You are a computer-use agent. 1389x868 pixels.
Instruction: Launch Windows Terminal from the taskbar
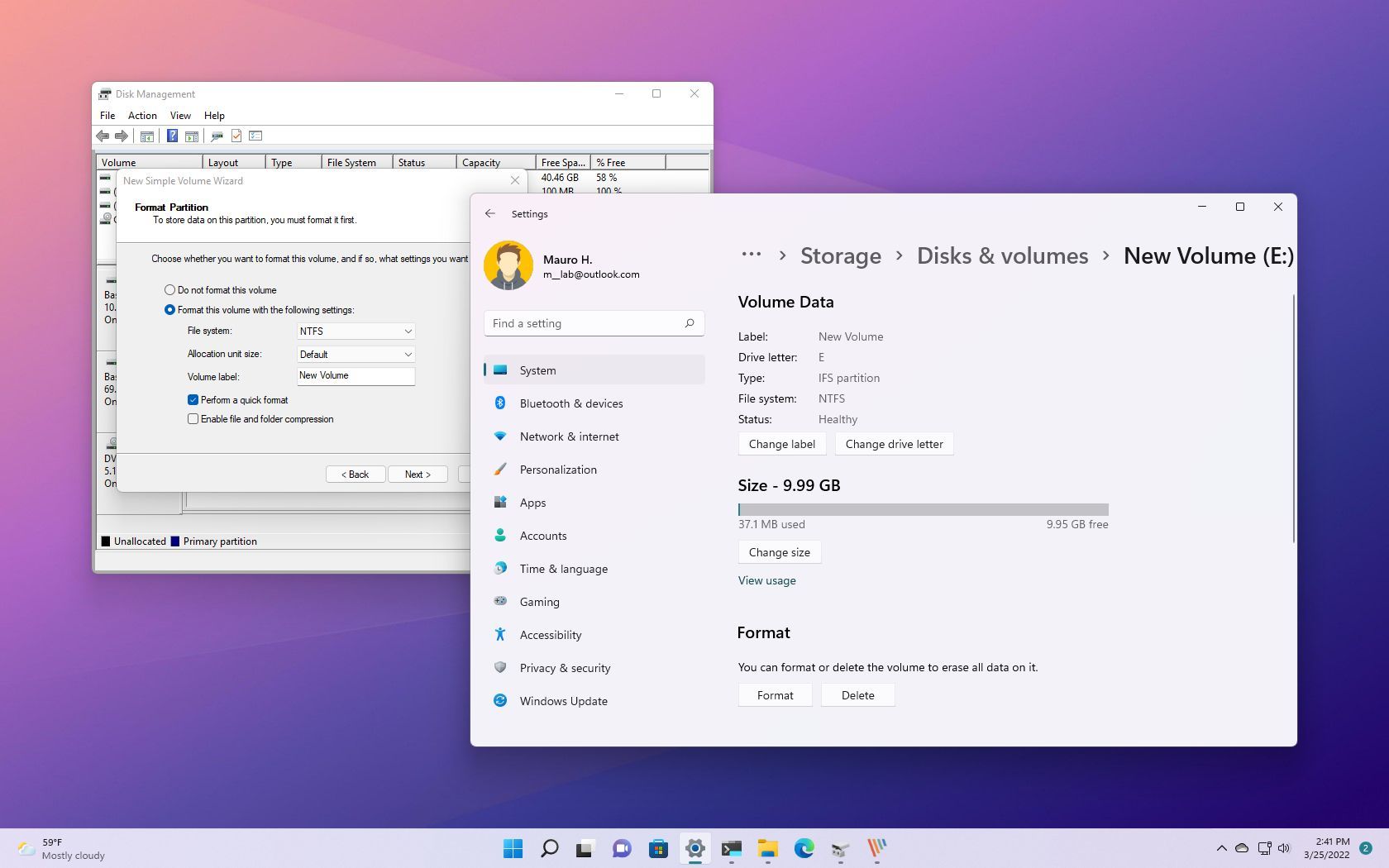(732, 848)
